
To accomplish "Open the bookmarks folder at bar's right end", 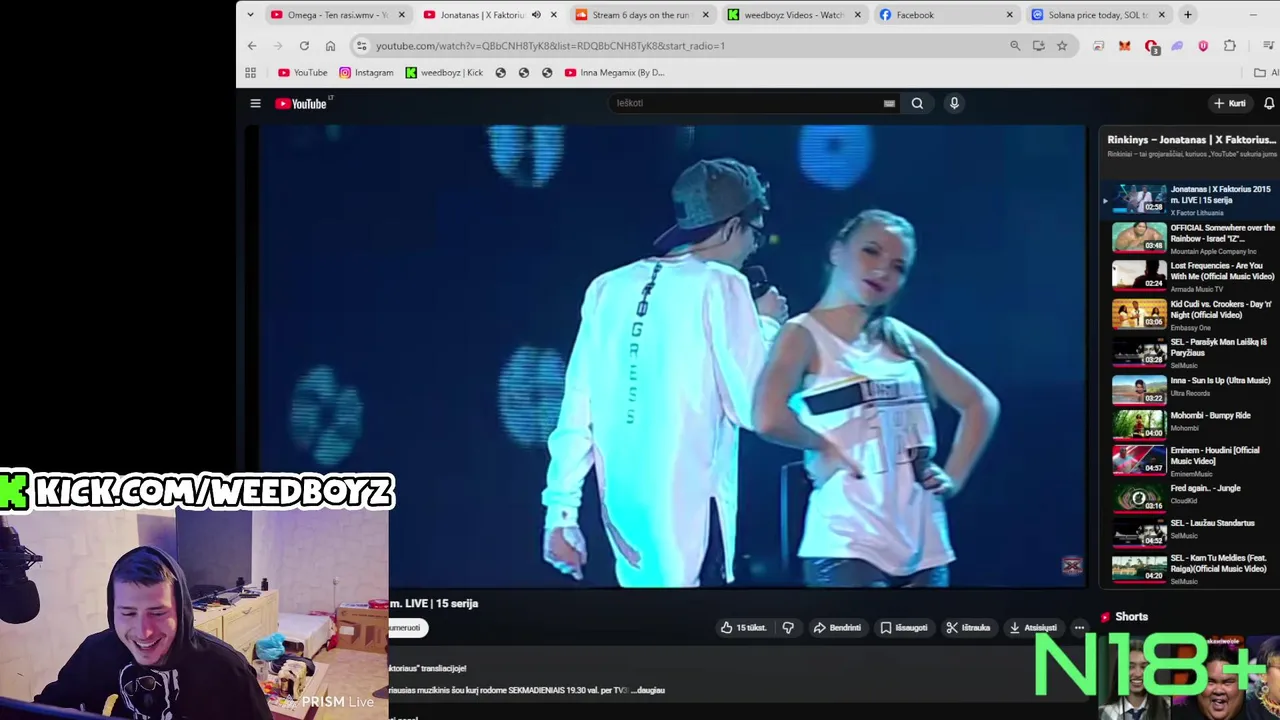I will [1266, 72].
